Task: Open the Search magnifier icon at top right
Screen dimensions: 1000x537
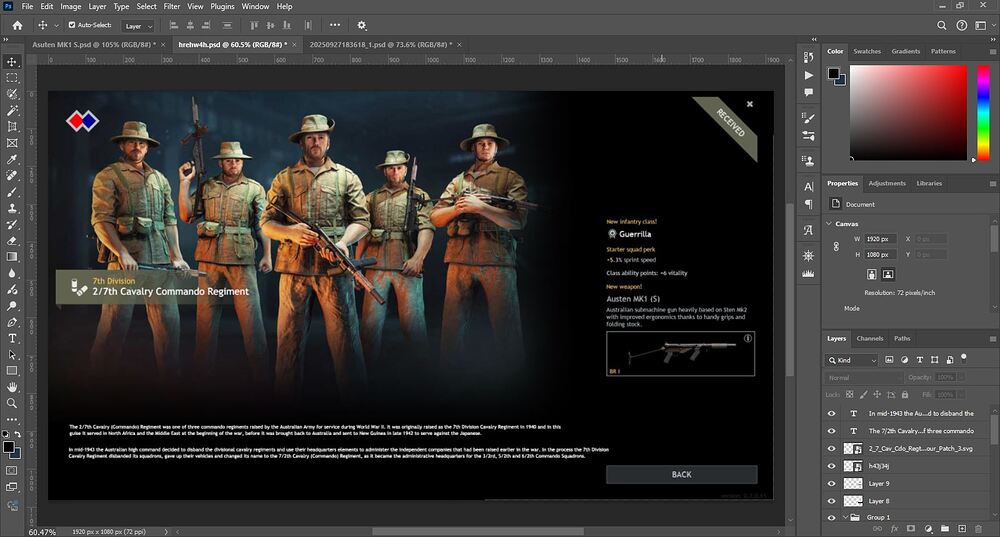Action: tap(943, 25)
